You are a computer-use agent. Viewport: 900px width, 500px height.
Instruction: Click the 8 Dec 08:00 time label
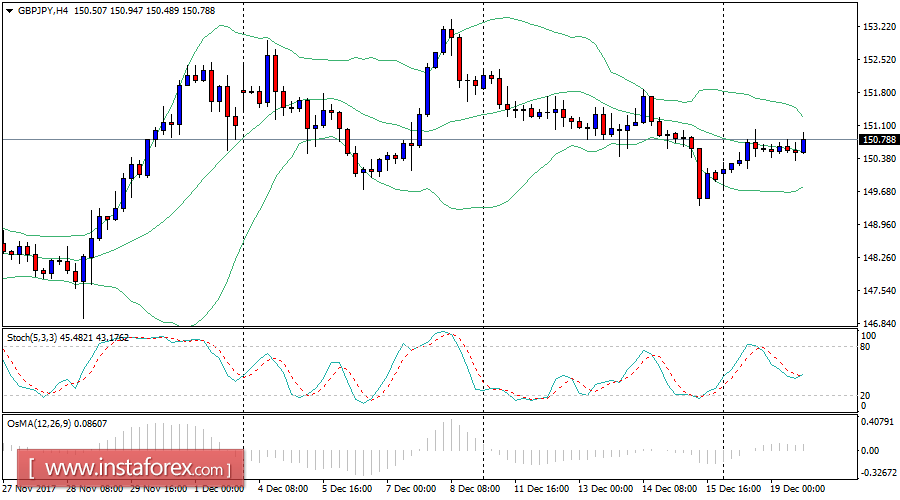pyautogui.click(x=475, y=489)
